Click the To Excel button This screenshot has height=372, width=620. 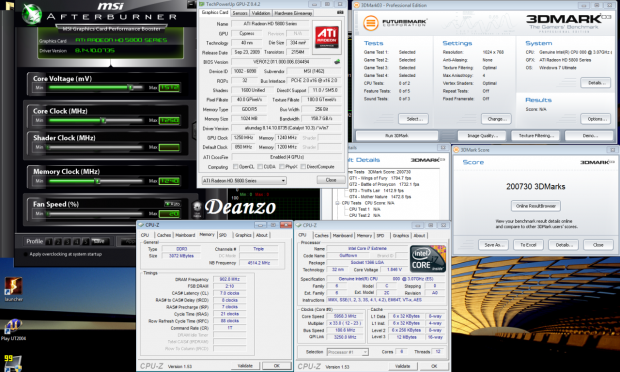point(528,245)
